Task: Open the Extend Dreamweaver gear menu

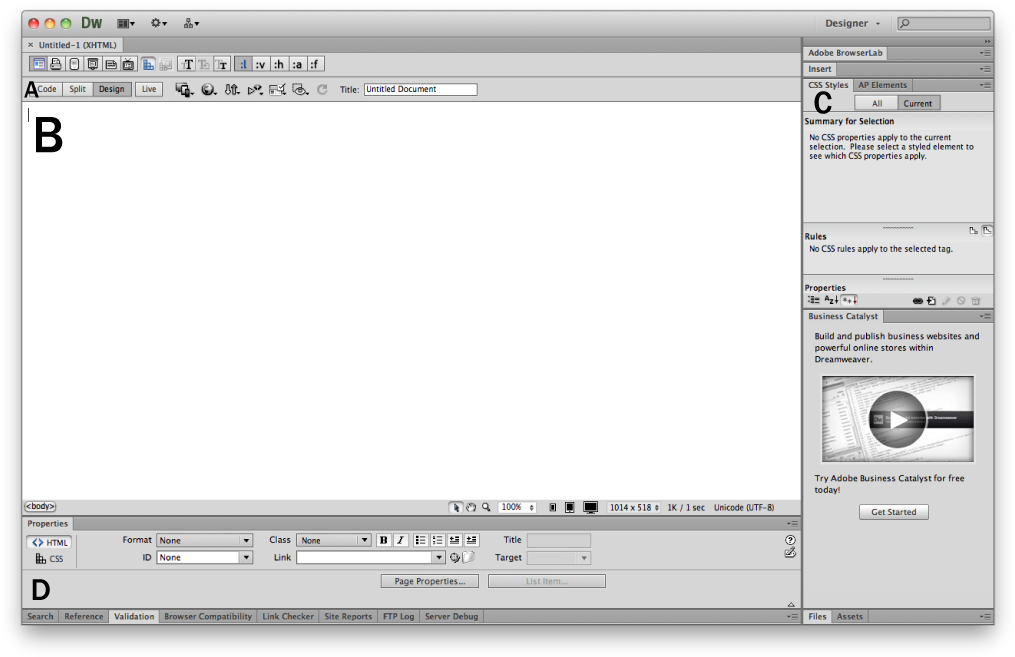Action: pos(159,23)
